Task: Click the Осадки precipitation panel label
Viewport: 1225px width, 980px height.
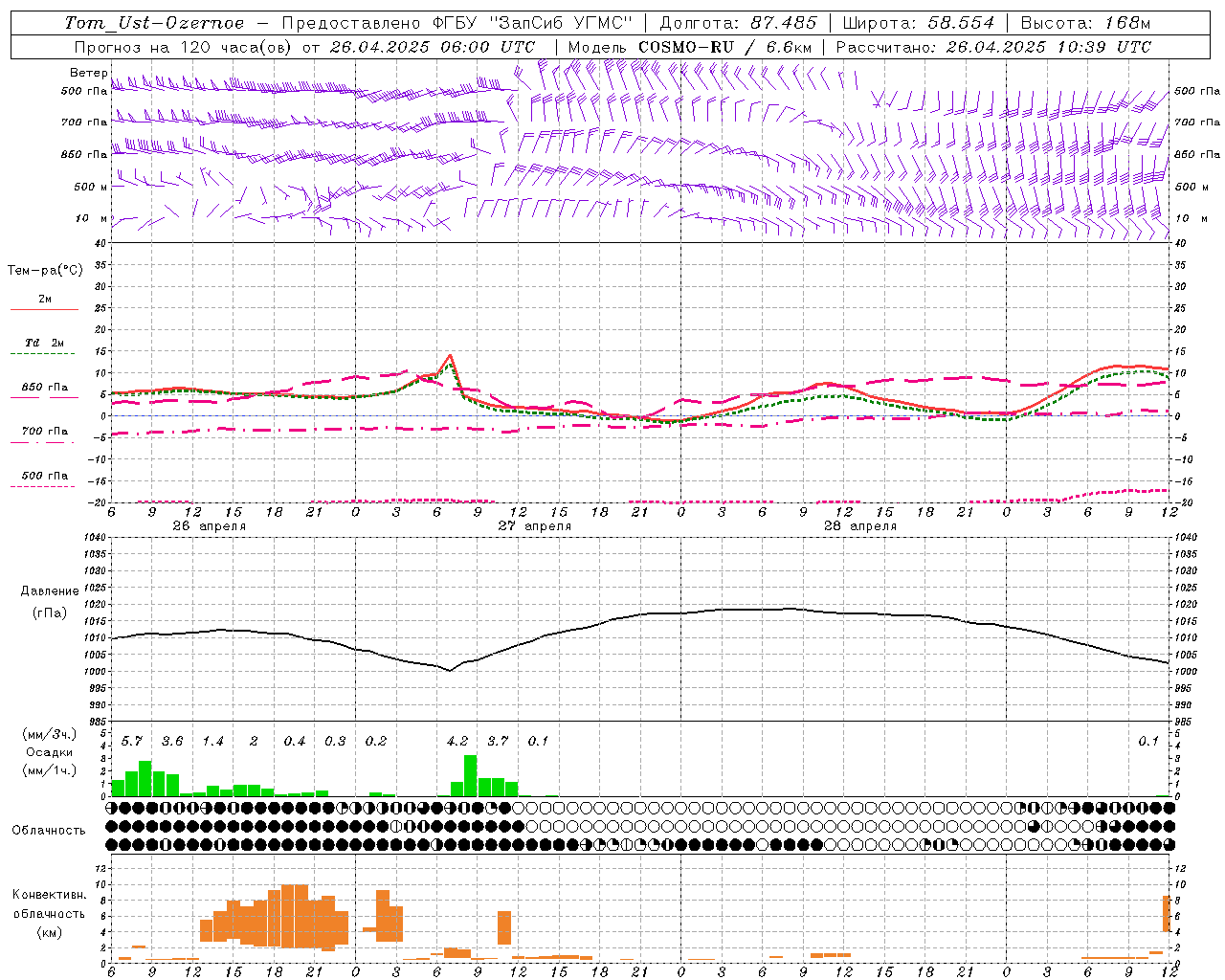Action: (x=50, y=752)
